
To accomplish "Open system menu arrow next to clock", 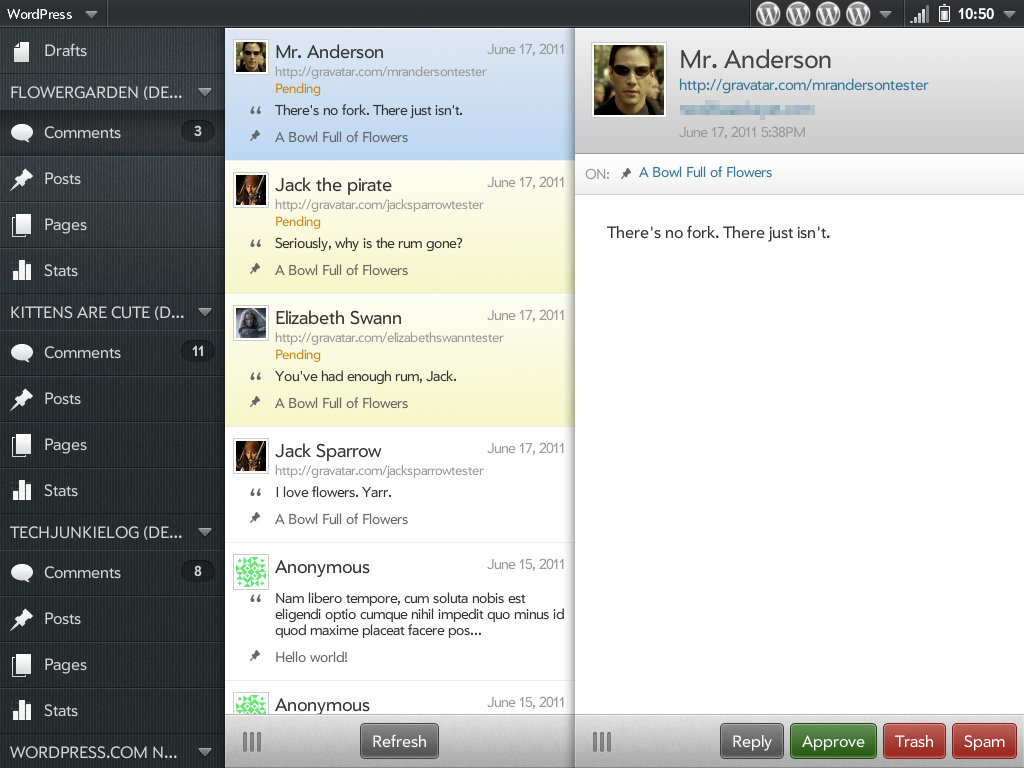I will click(x=1009, y=14).
